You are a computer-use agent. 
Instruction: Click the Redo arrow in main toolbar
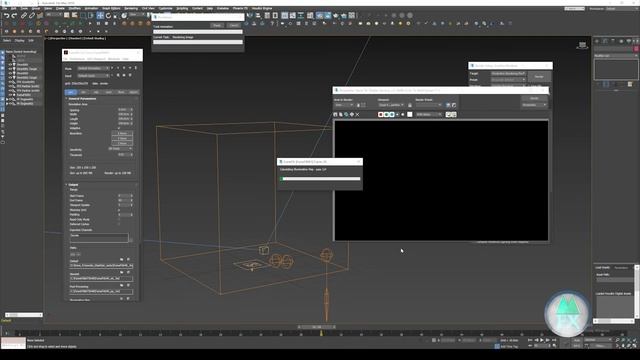pos(14,16)
